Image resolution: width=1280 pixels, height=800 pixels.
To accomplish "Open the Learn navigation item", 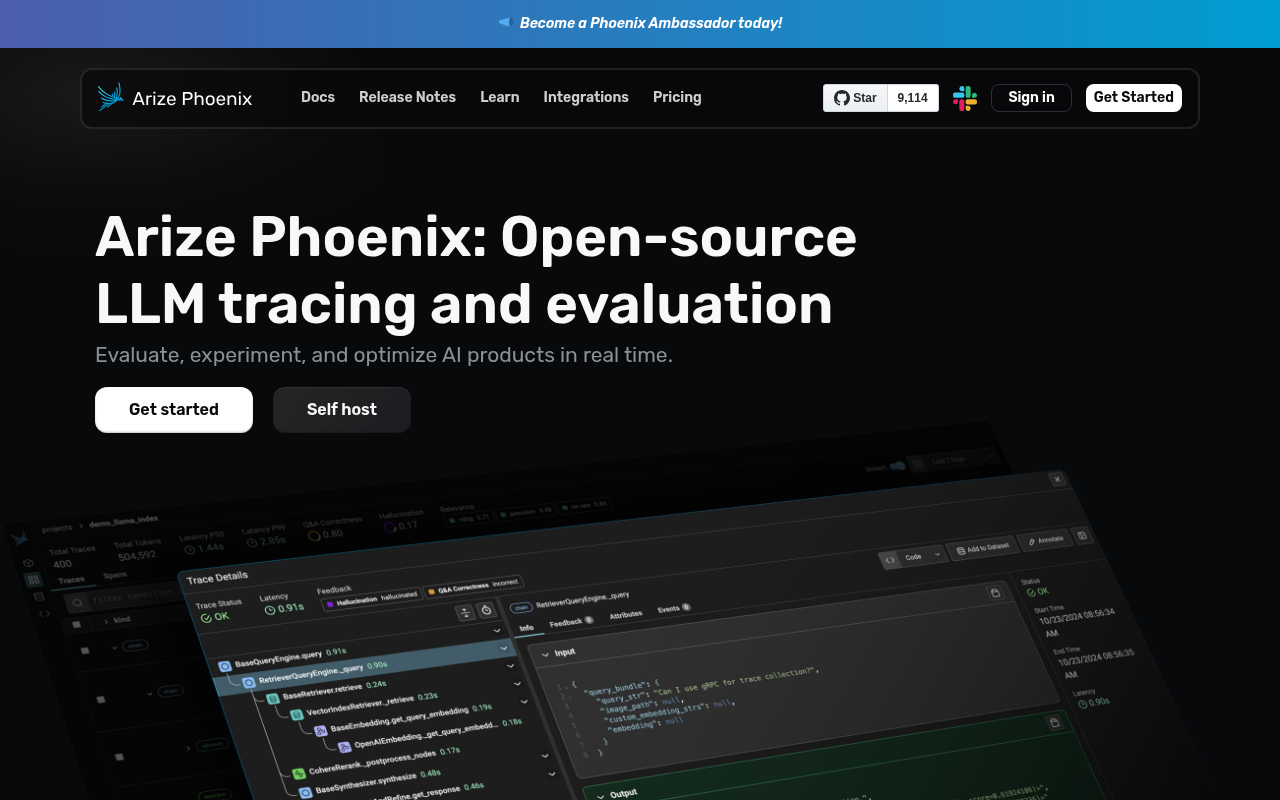I will coord(499,97).
